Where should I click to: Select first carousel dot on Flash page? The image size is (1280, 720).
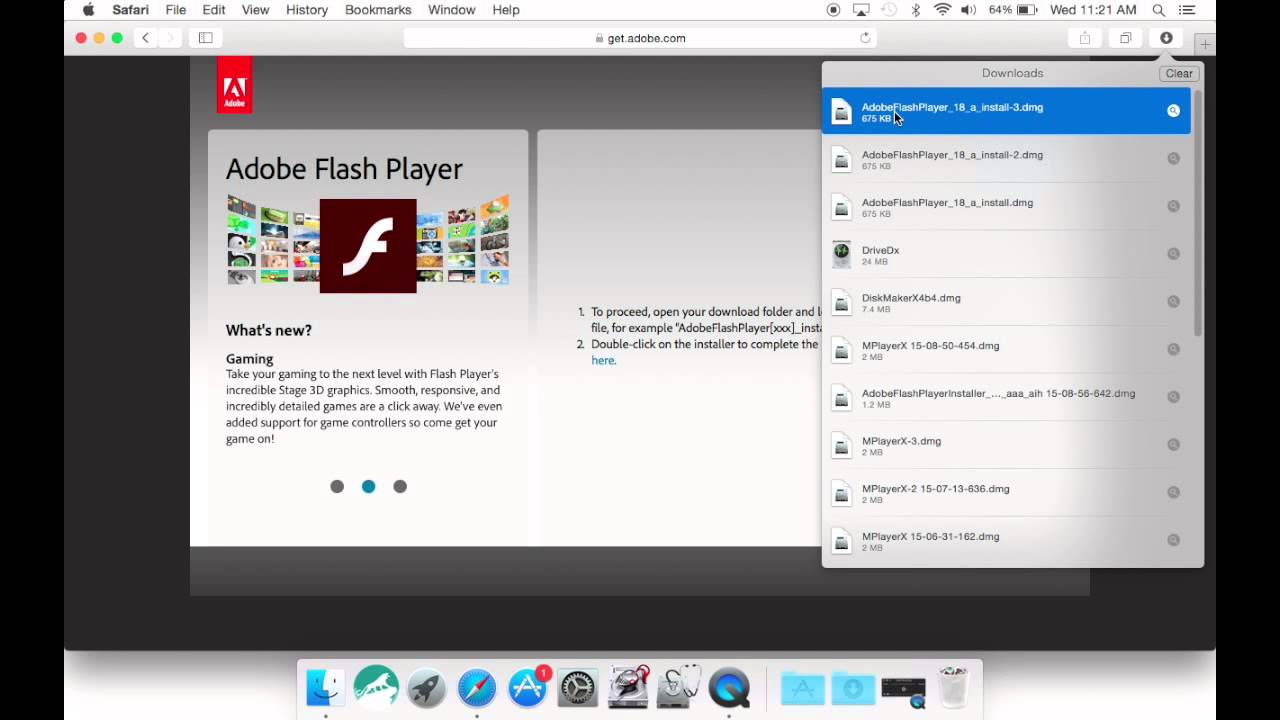(337, 486)
